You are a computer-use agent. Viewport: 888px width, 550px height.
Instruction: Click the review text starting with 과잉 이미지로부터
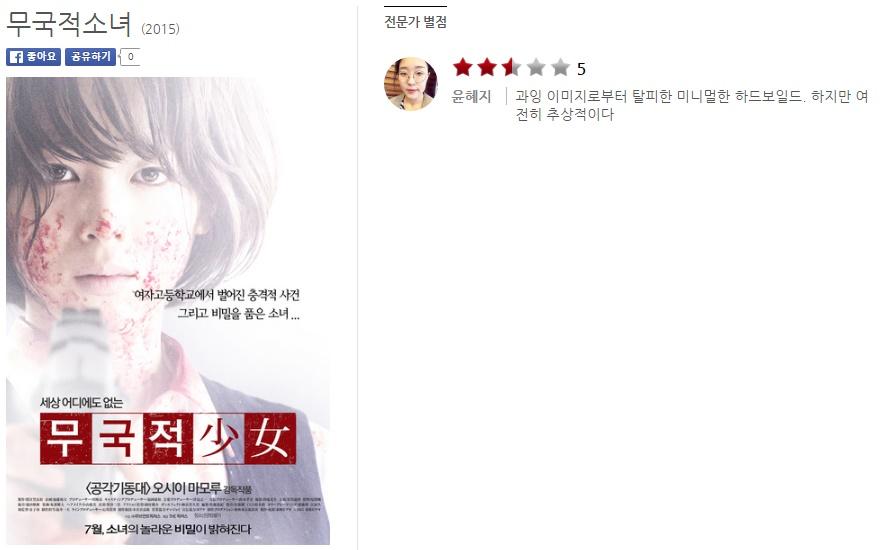tap(691, 105)
